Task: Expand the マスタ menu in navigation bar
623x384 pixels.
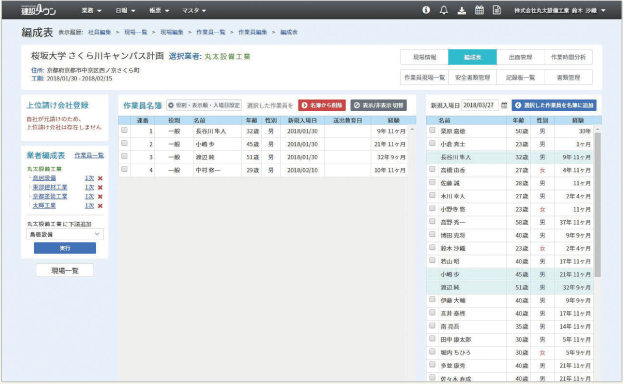Action: (194, 11)
